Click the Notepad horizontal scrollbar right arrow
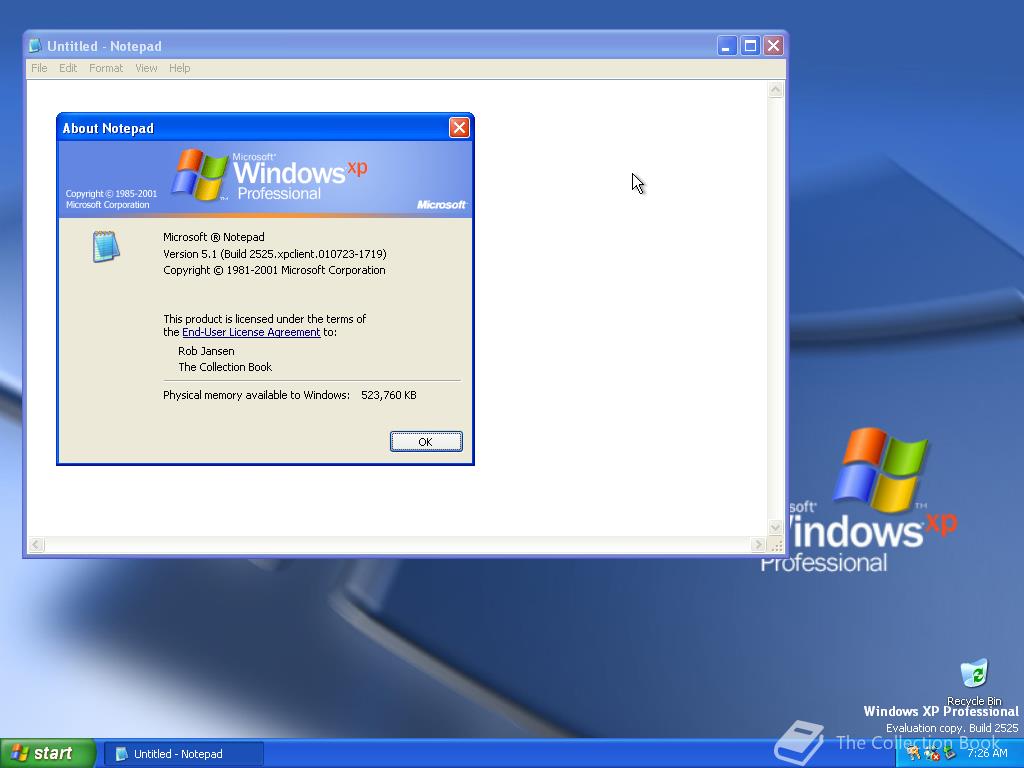 point(758,544)
